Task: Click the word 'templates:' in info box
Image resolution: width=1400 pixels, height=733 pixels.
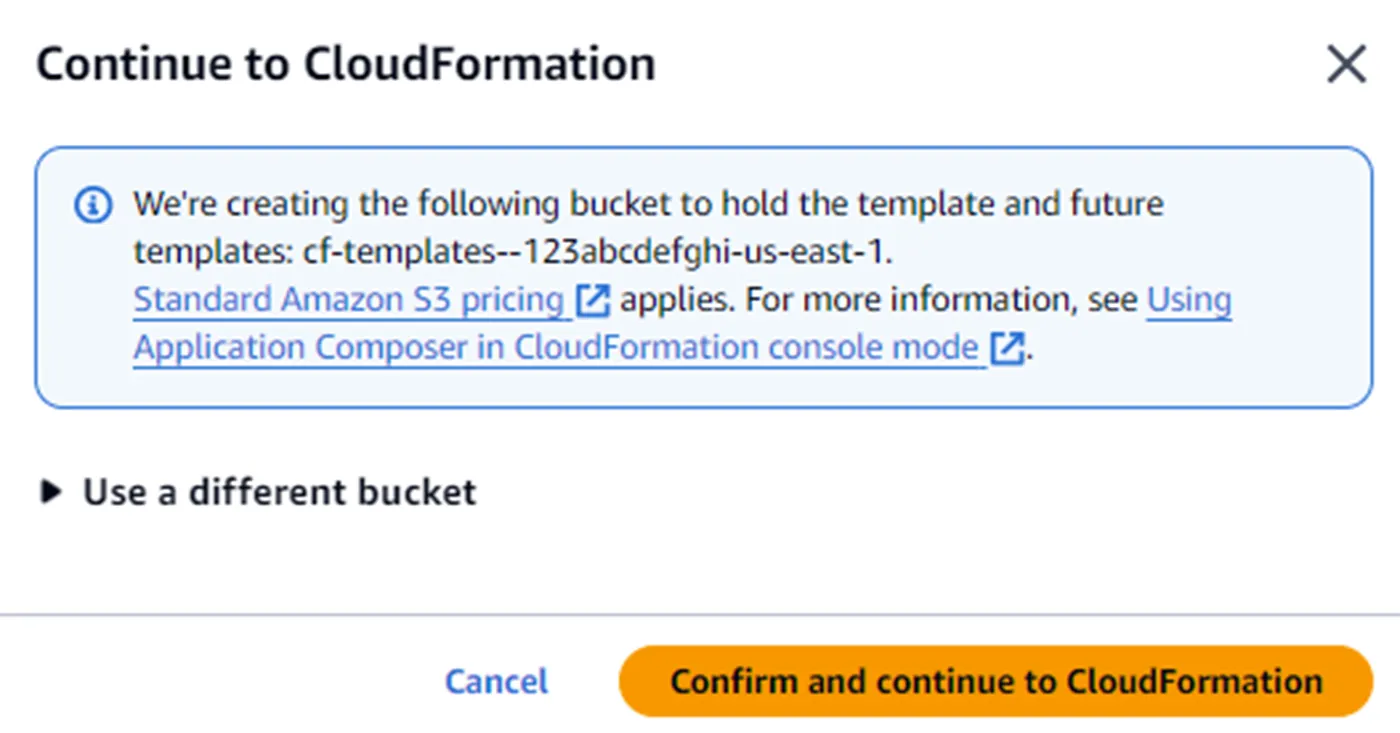Action: click(x=213, y=253)
